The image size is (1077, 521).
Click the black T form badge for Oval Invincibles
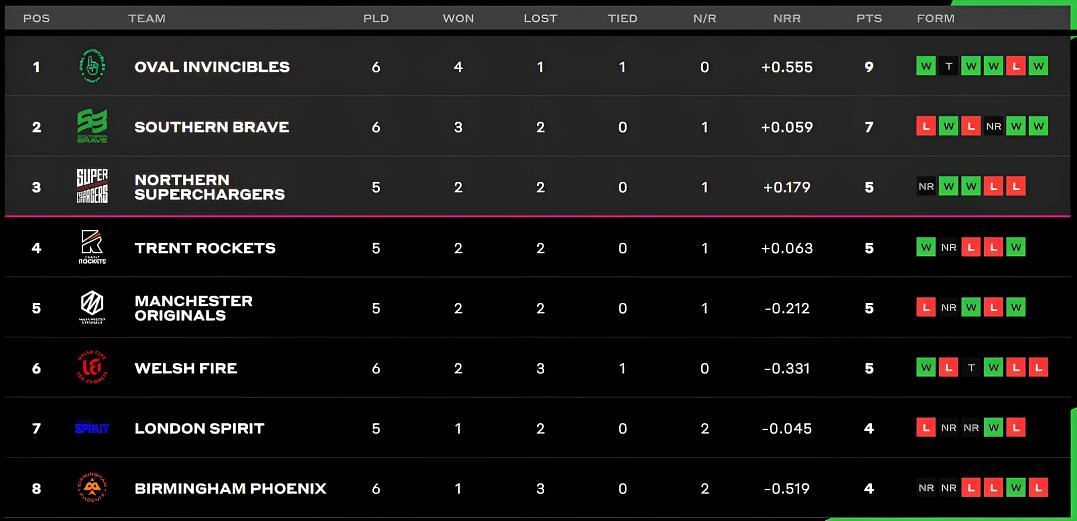point(949,67)
